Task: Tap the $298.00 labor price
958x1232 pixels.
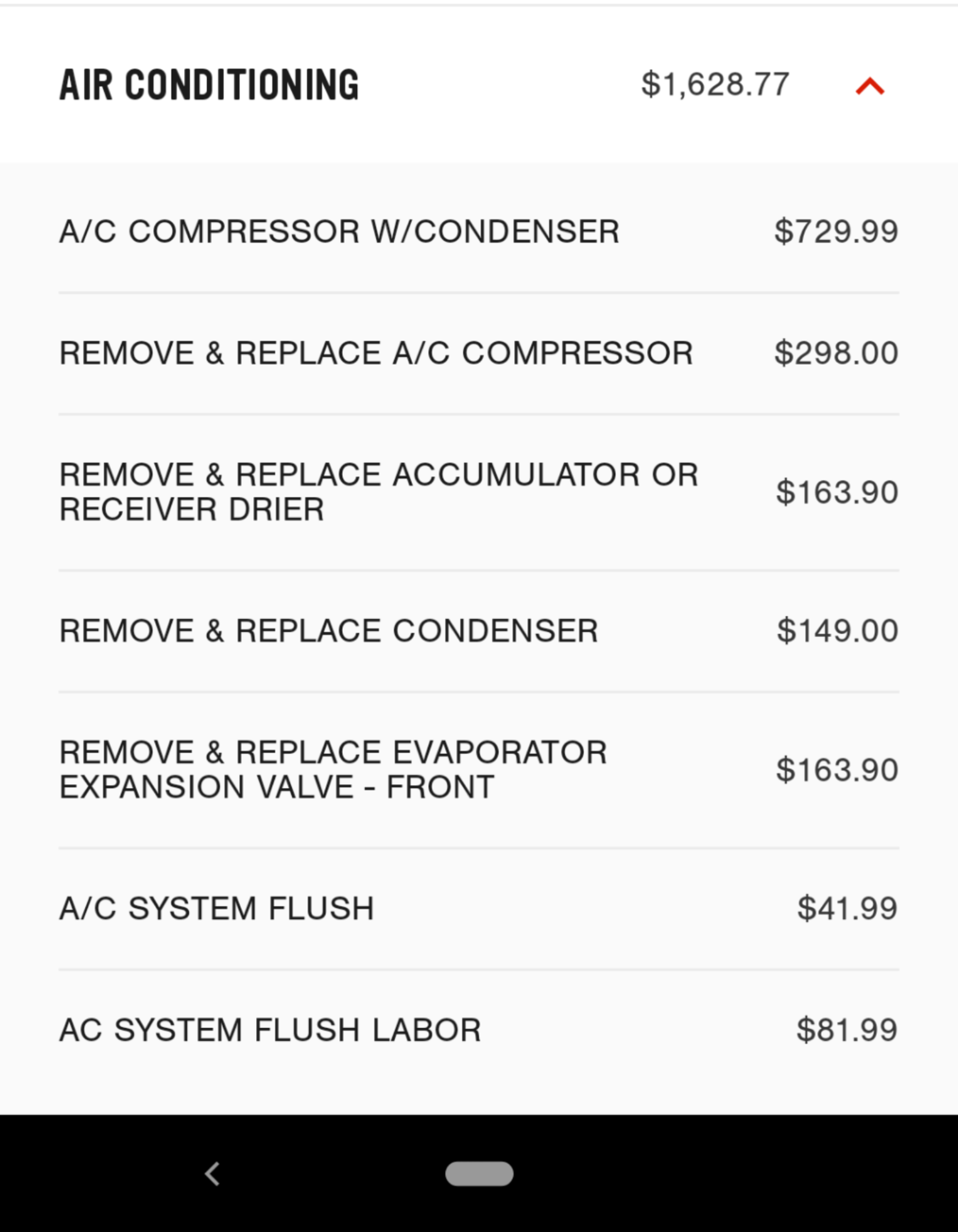Action: click(x=835, y=353)
